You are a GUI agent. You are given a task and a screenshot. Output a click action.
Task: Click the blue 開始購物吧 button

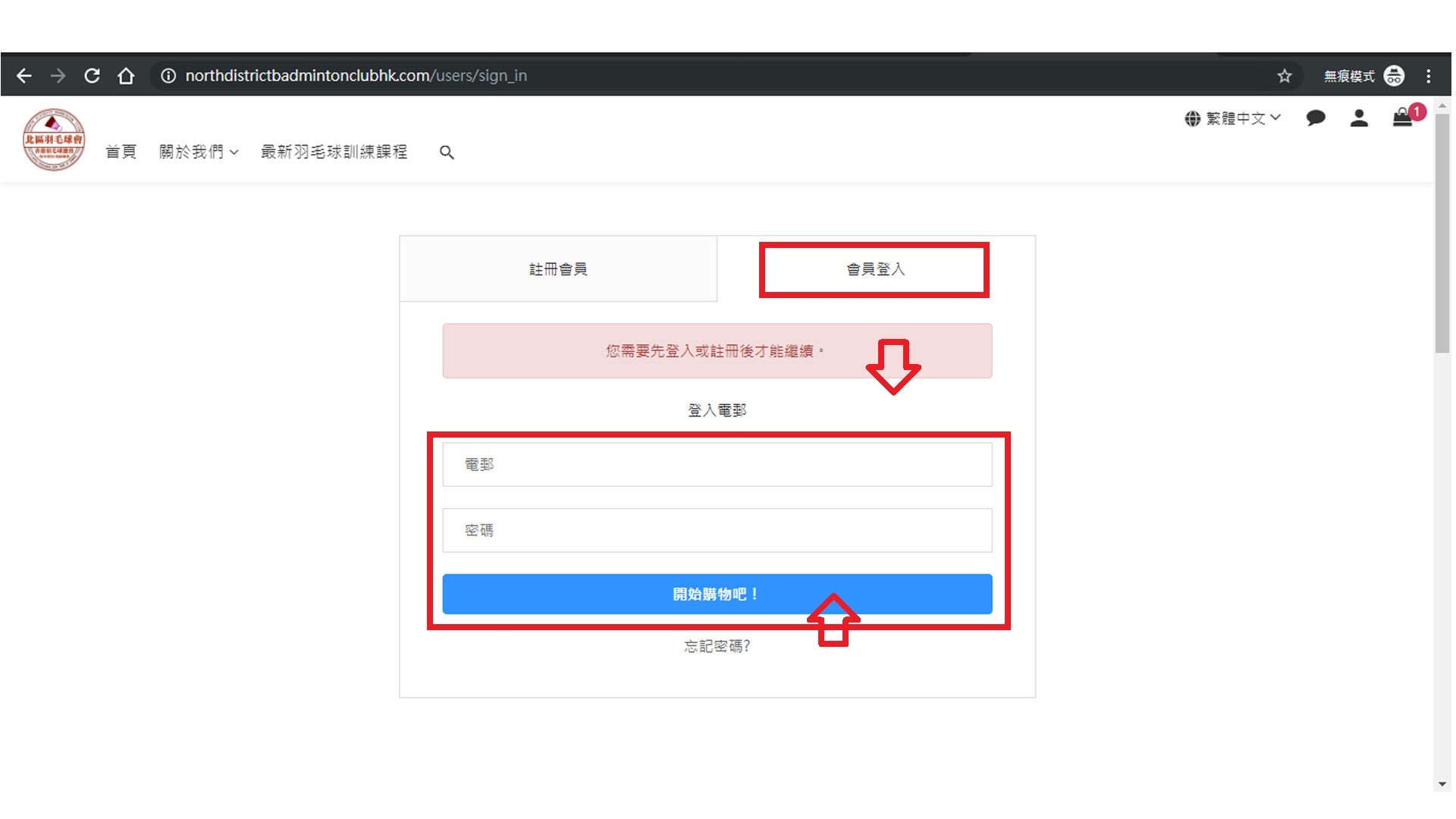coord(717,594)
